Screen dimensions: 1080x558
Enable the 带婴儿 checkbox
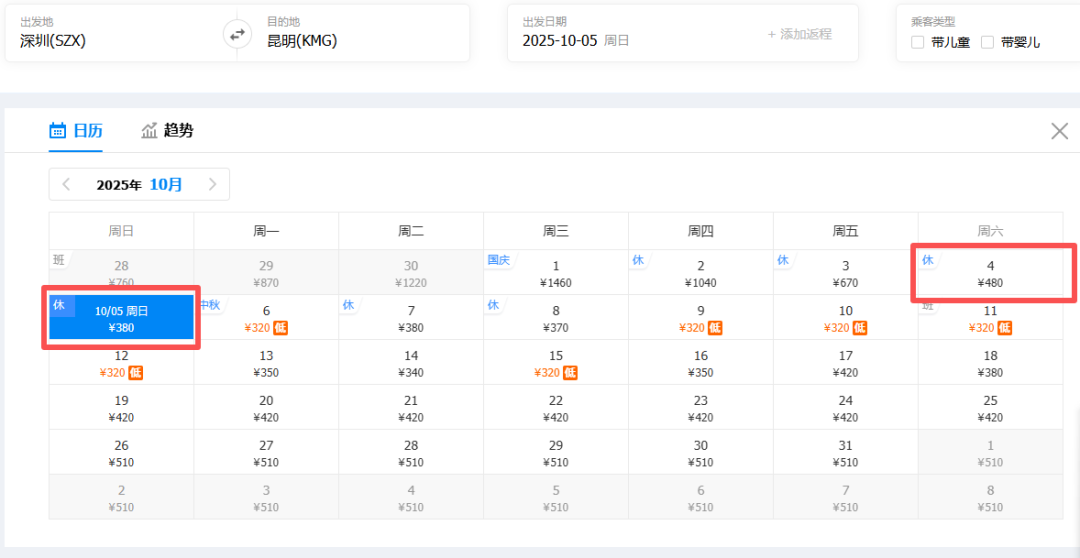tap(987, 42)
